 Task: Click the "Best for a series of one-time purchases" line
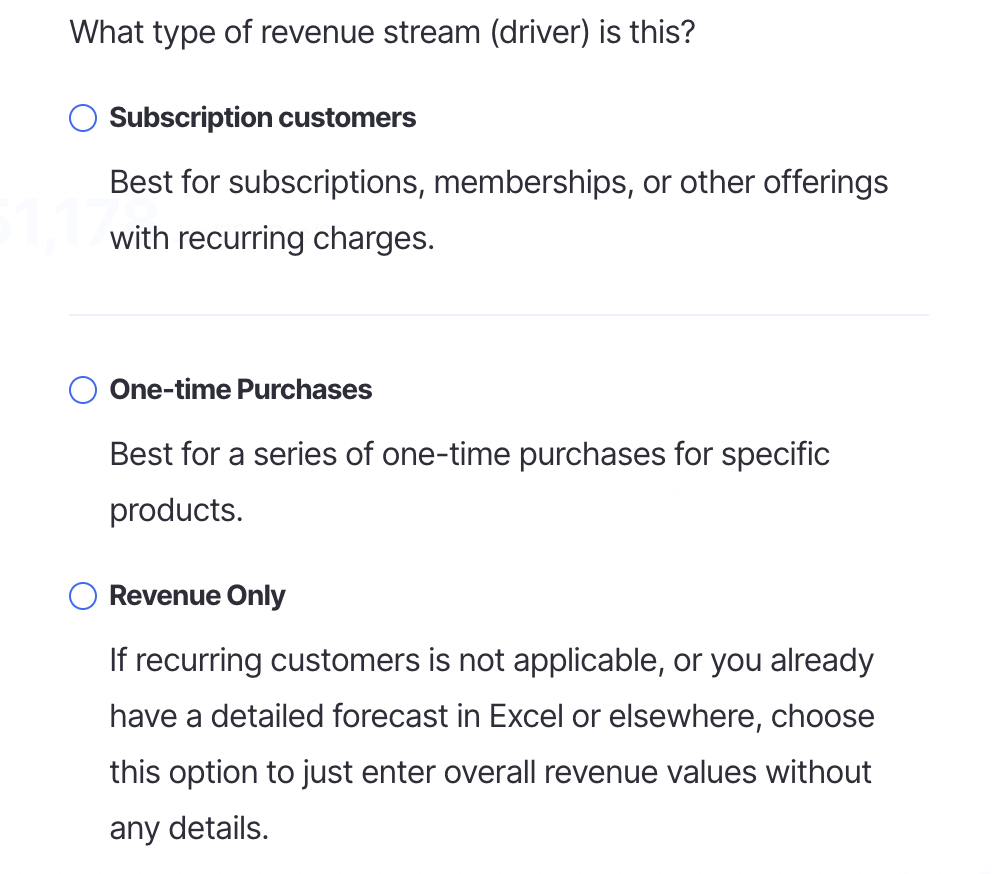click(x=469, y=454)
